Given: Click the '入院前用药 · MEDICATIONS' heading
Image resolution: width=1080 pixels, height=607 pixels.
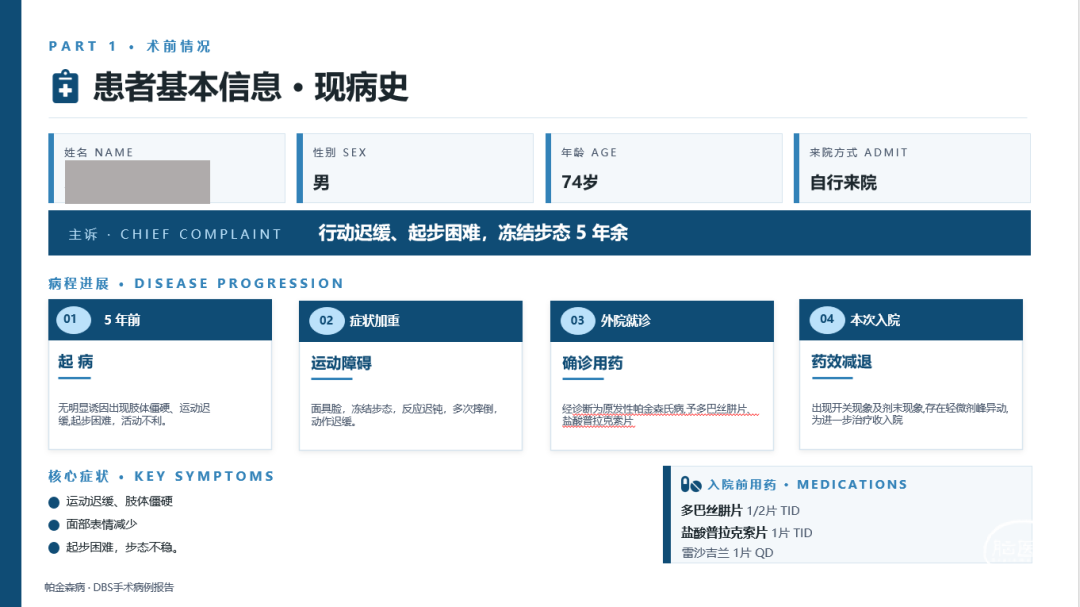Looking at the screenshot, I should [807, 485].
